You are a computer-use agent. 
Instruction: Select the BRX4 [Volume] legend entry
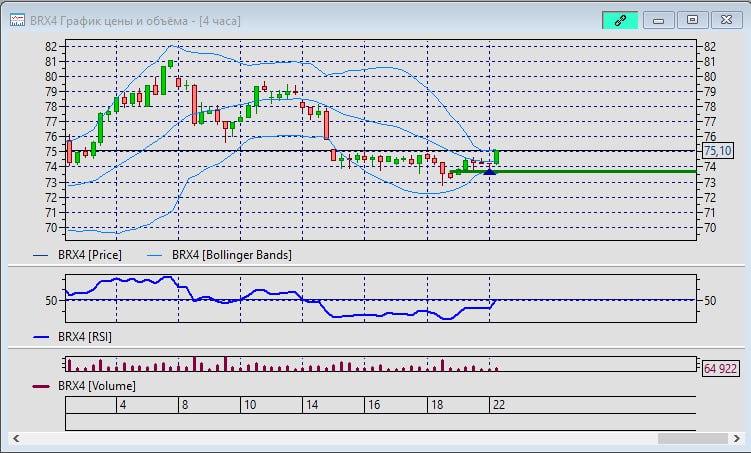84,386
